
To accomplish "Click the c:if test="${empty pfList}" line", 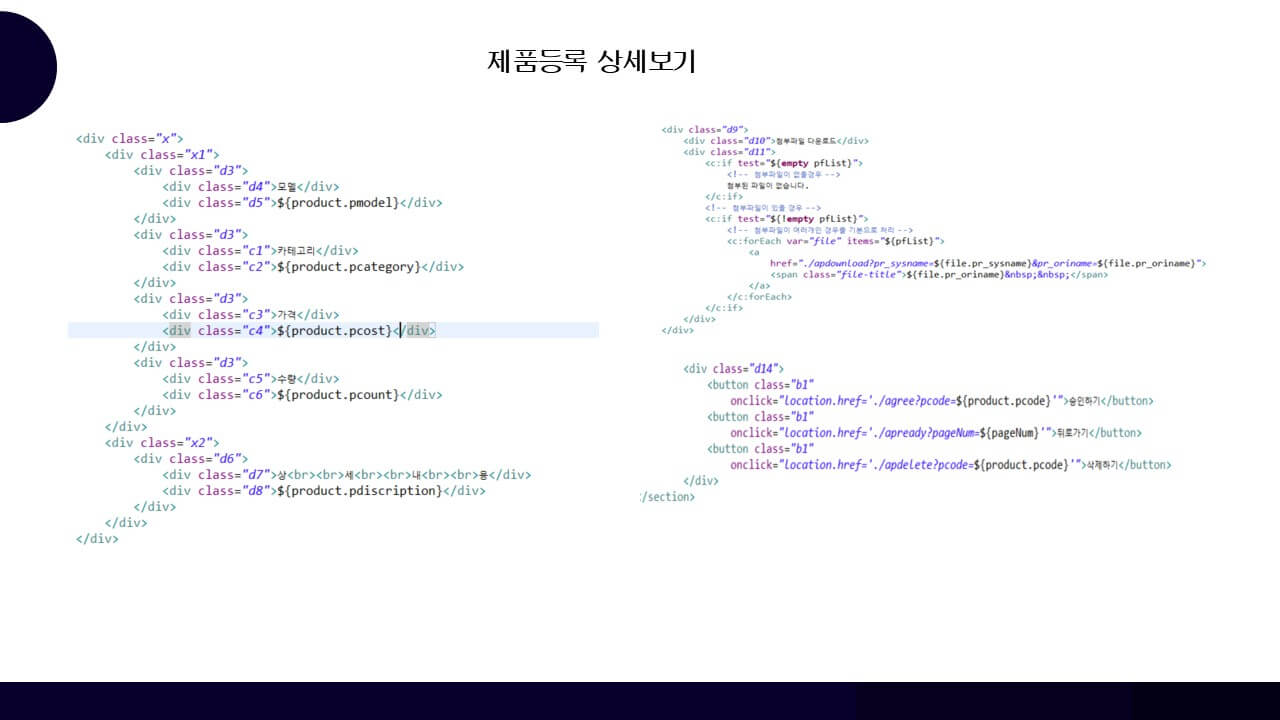I will (784, 163).
